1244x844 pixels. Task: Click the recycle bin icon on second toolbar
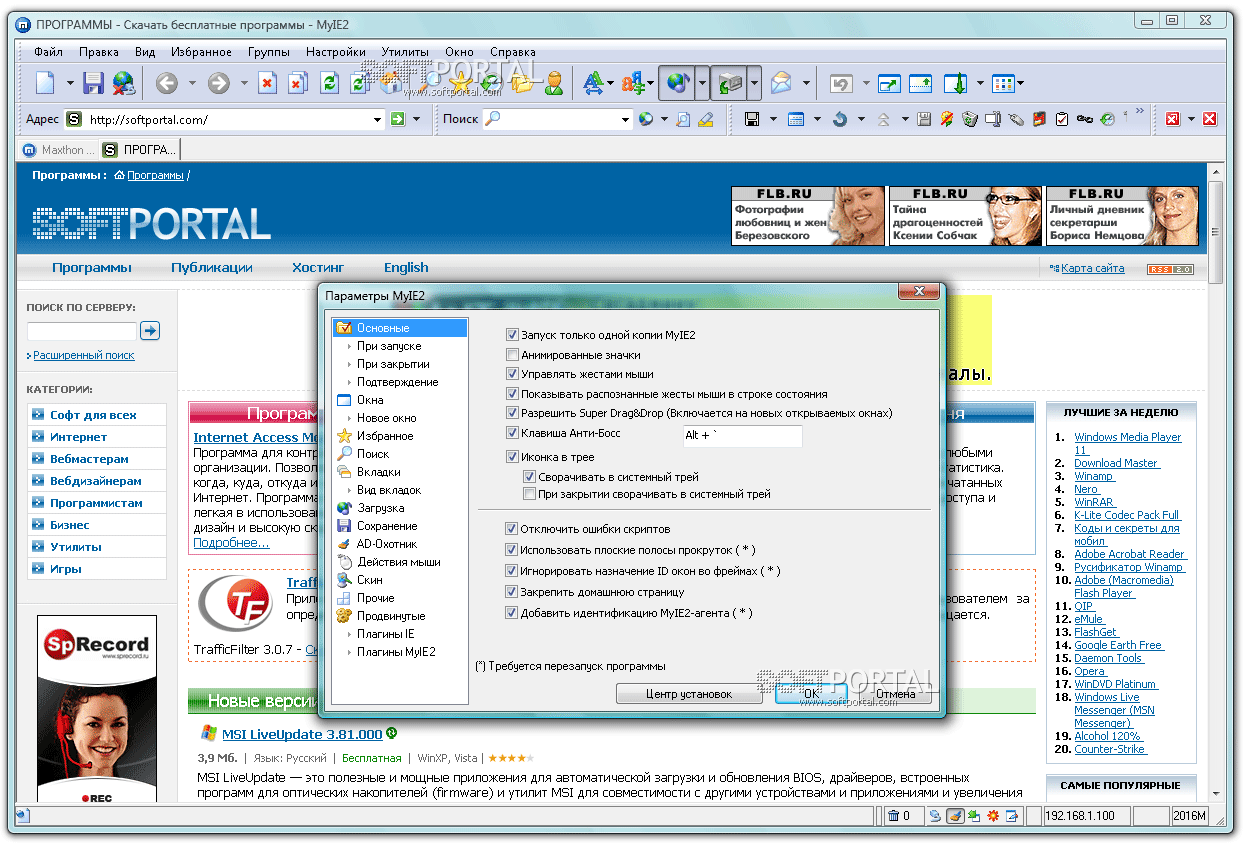pos(970,119)
